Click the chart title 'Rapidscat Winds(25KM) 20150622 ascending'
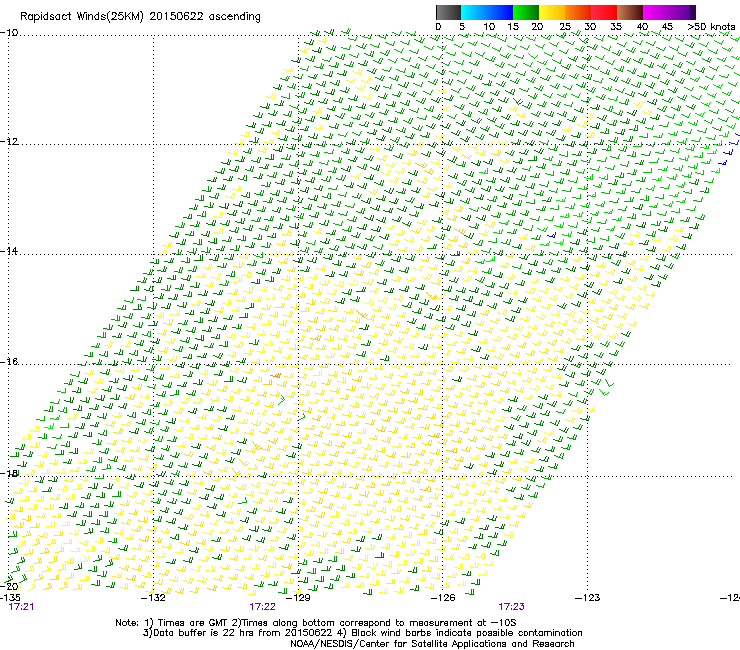Image resolution: width=740 pixels, height=650 pixels. click(x=140, y=17)
